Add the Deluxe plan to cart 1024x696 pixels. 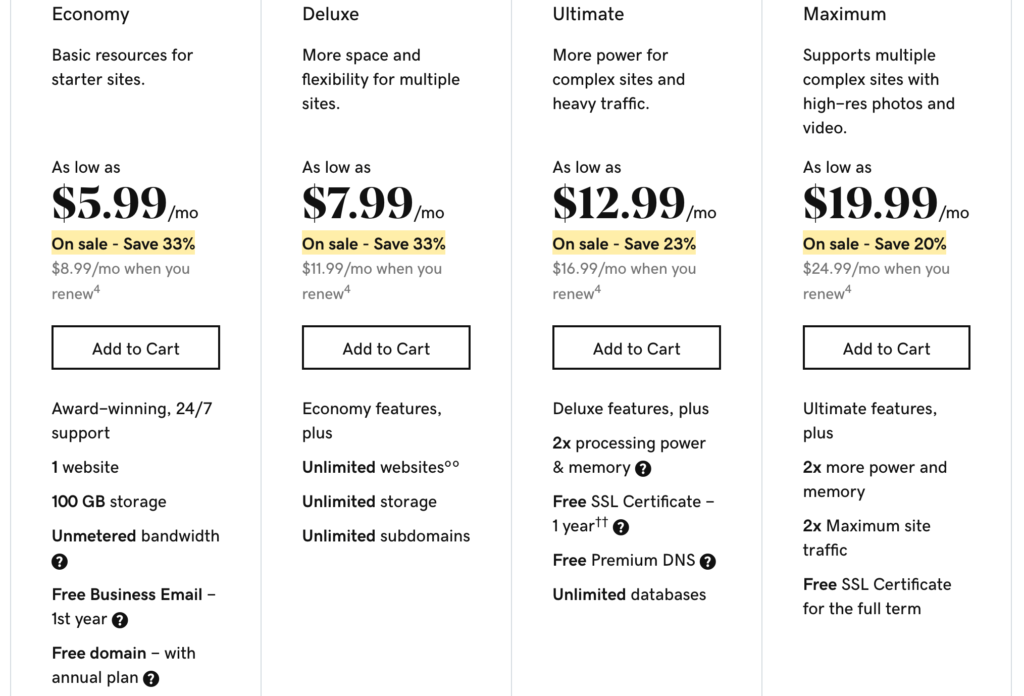pyautogui.click(x=386, y=348)
